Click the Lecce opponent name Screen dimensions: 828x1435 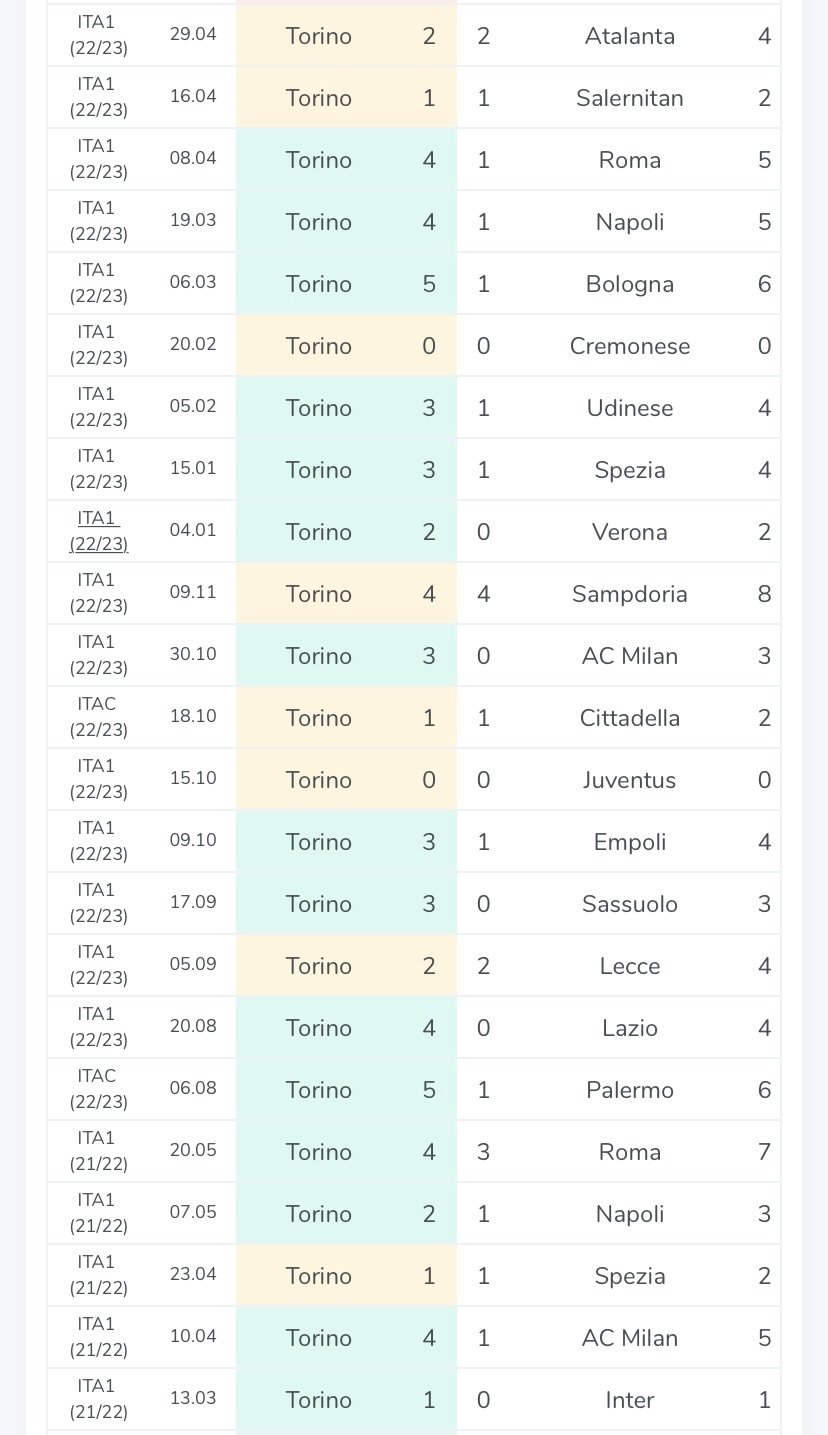pos(630,966)
